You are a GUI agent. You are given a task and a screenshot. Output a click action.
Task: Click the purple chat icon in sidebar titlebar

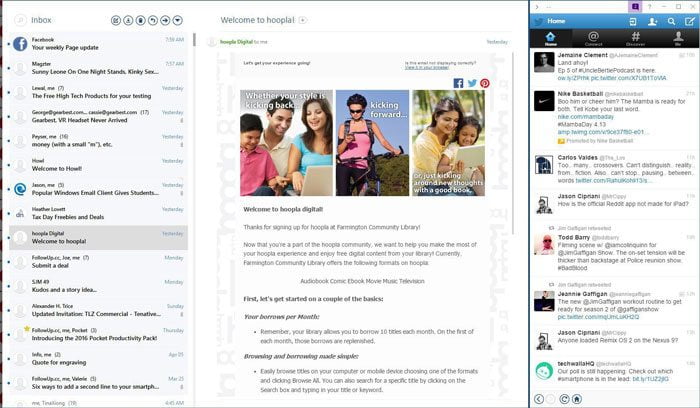coord(635,7)
